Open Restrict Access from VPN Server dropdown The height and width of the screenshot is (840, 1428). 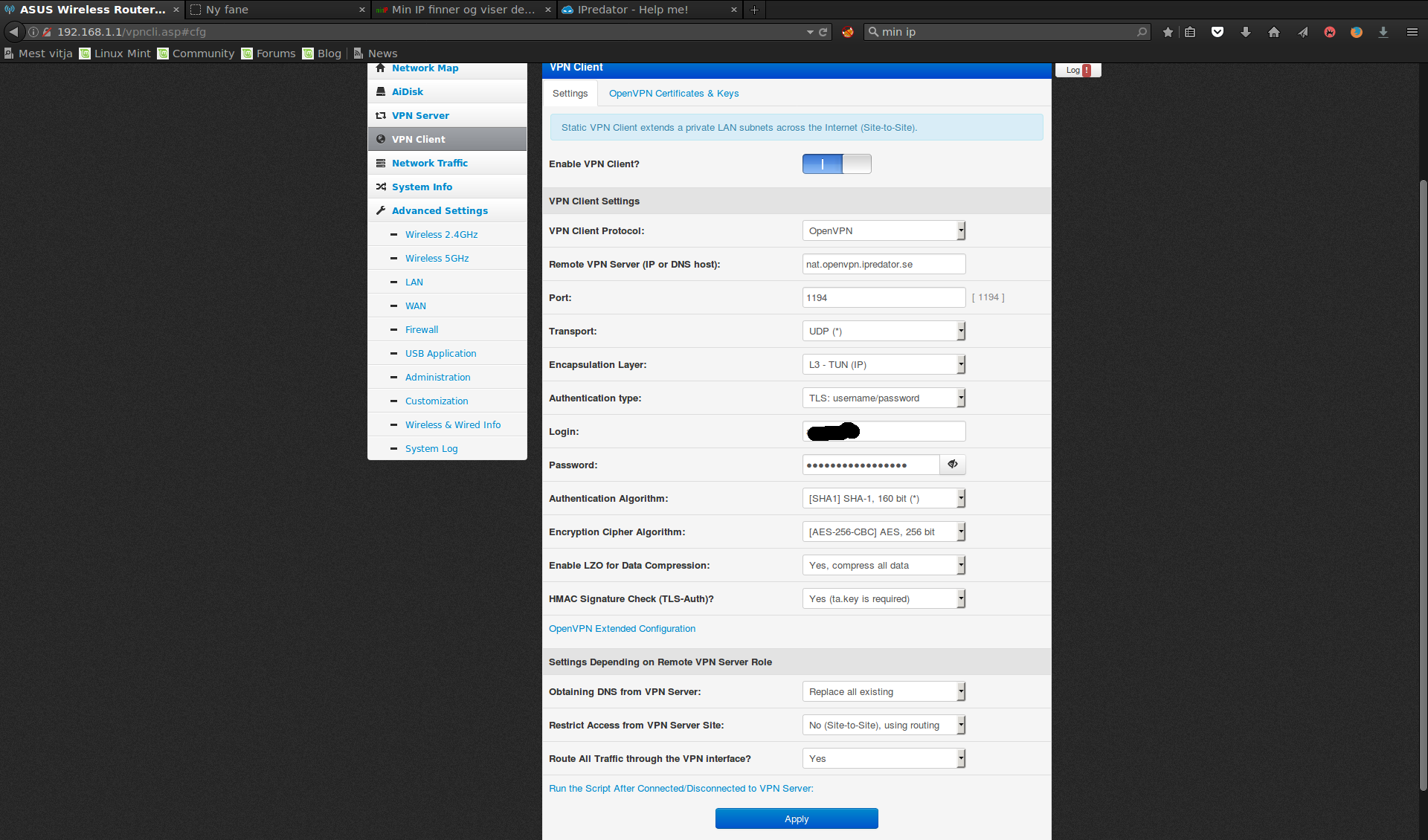coord(884,725)
